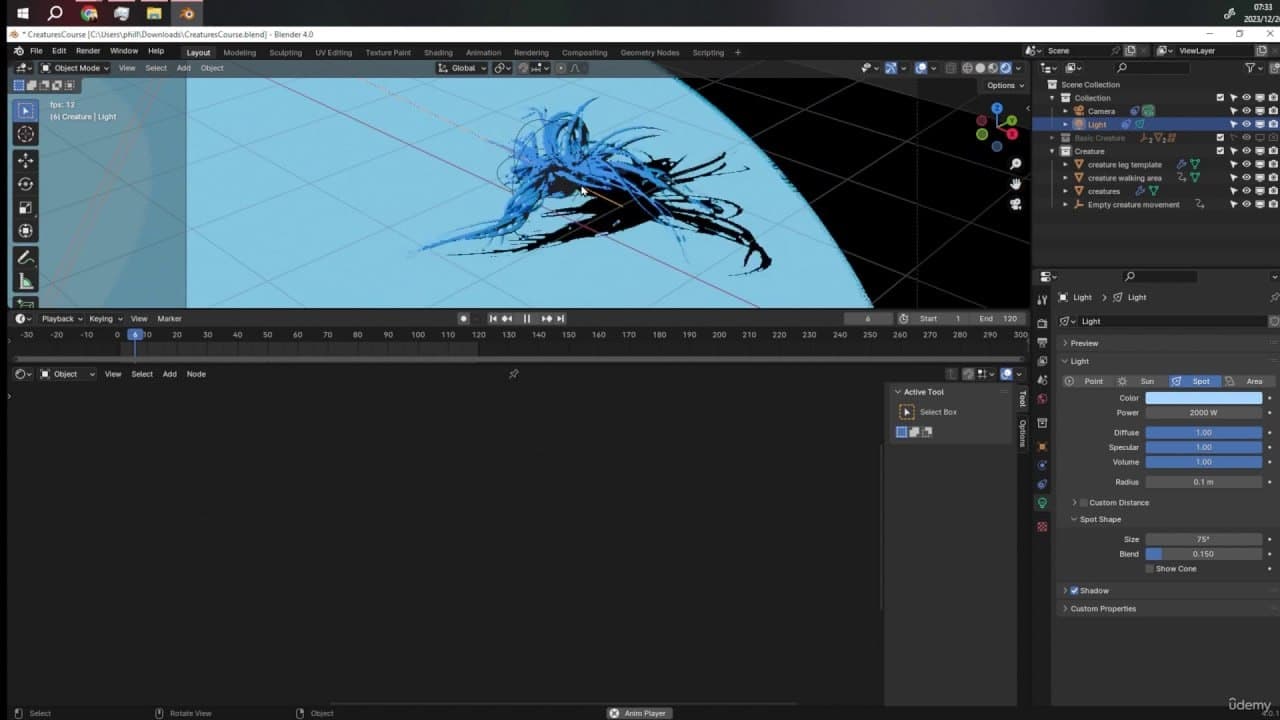This screenshot has height=720, width=1280.
Task: Click the pan view hand gizmo
Action: click(1015, 184)
